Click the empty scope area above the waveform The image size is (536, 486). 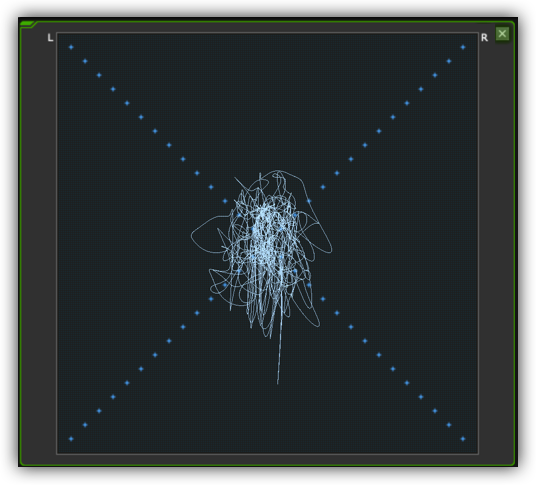[267, 103]
